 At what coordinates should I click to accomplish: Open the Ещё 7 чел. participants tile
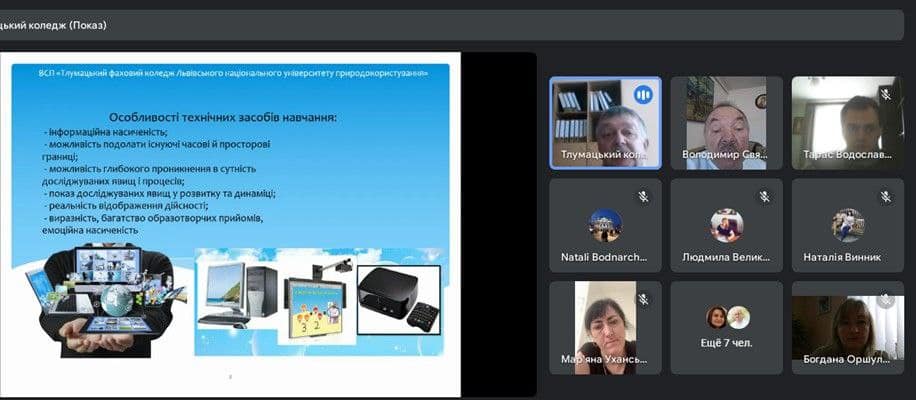point(726,328)
